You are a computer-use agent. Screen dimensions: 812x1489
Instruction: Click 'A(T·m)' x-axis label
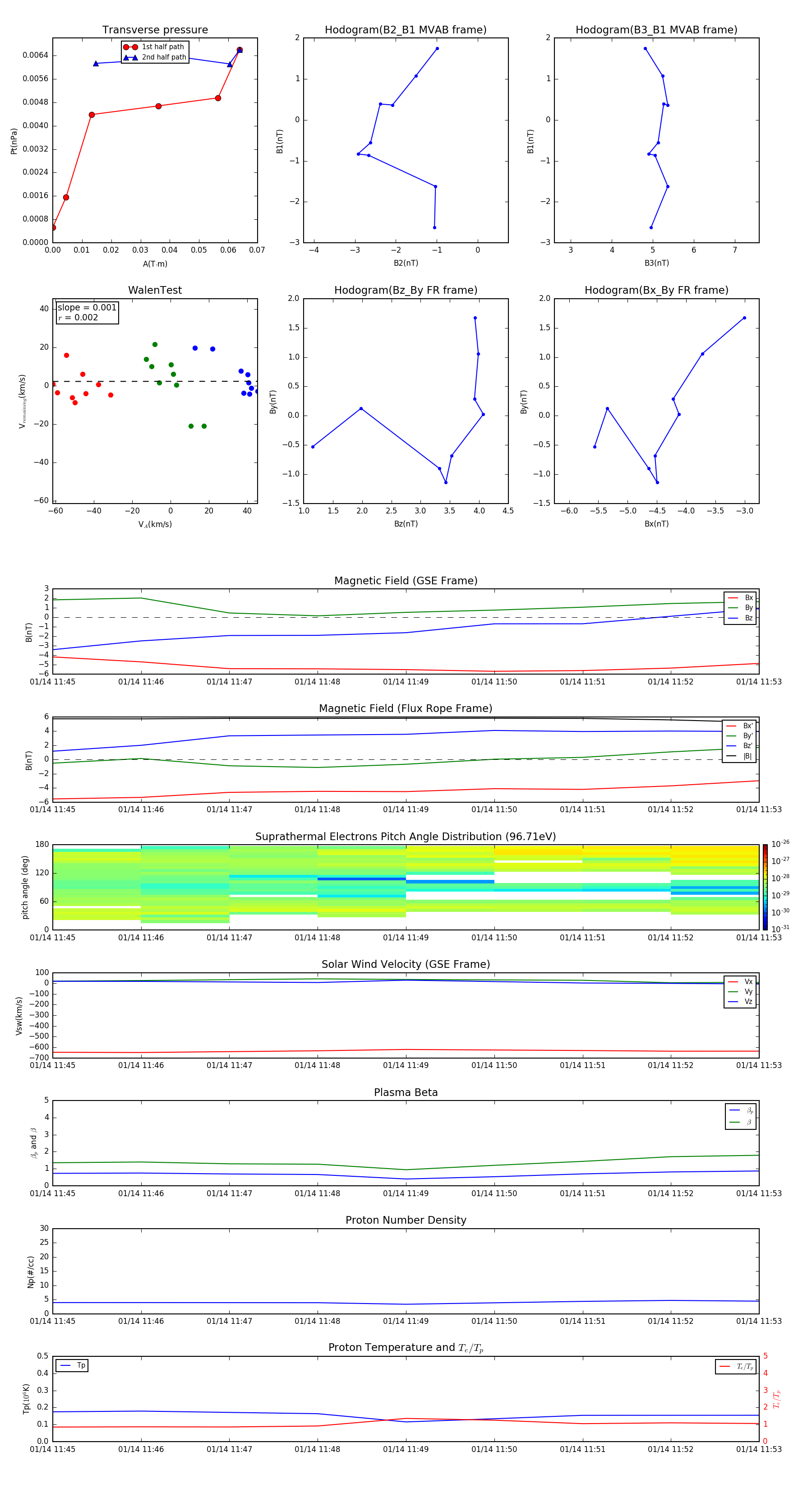(155, 264)
